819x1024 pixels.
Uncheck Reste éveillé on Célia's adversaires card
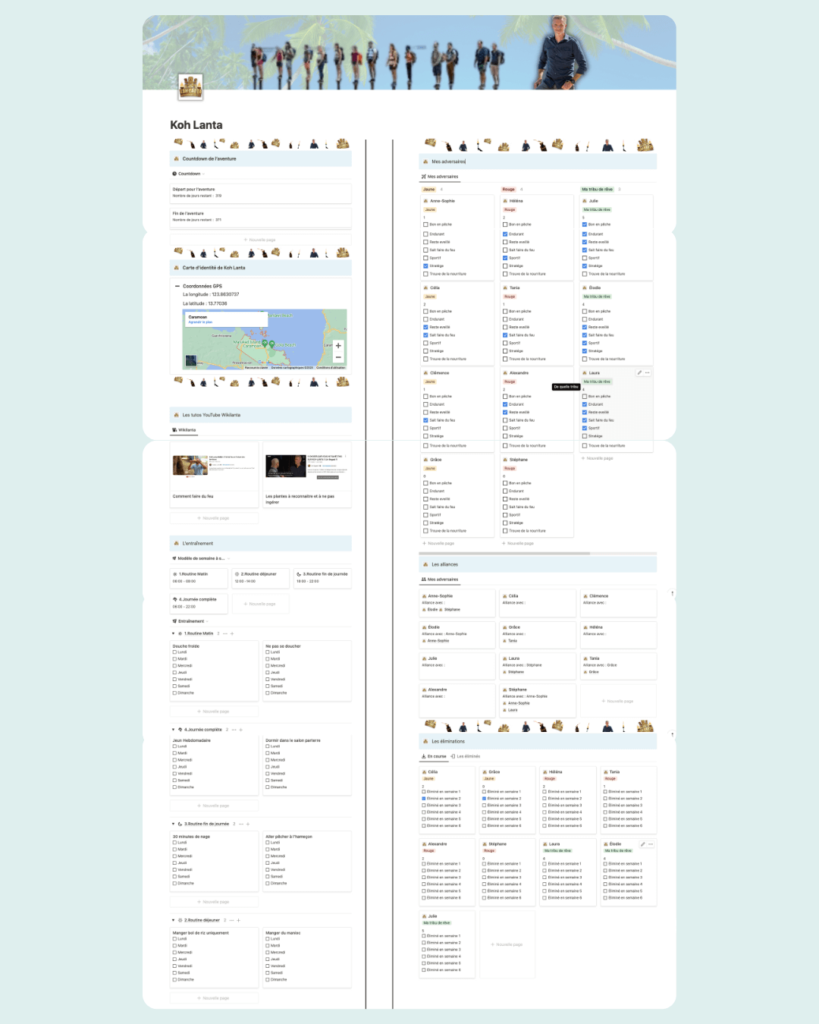tap(425, 327)
